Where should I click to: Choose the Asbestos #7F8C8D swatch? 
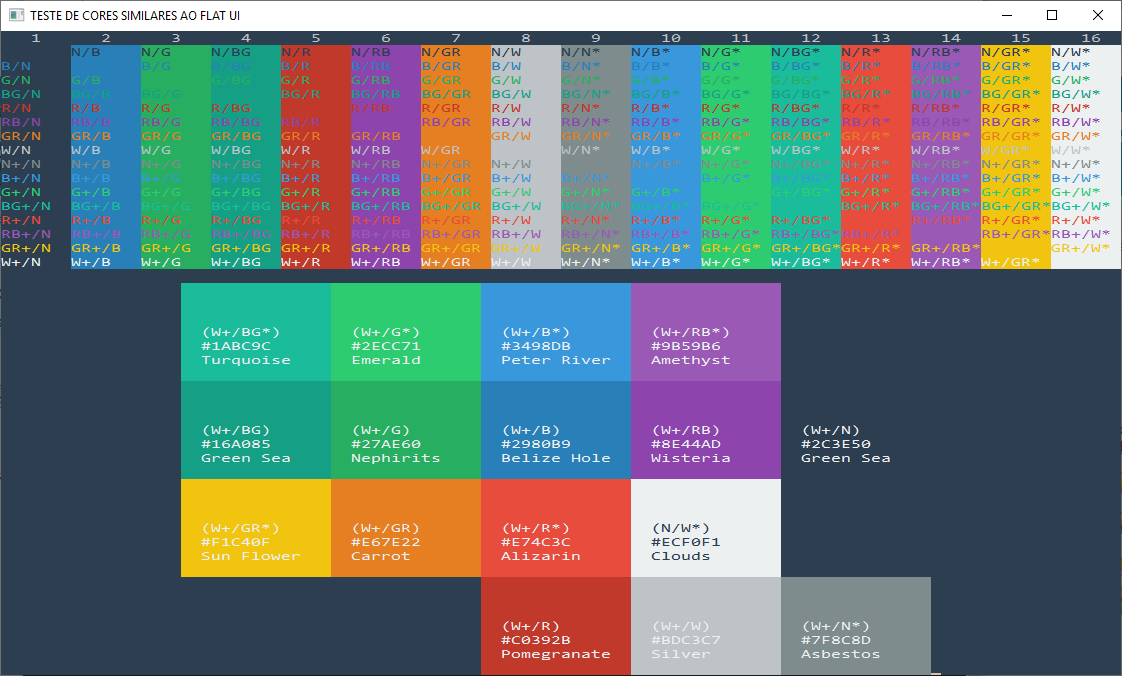point(856,626)
